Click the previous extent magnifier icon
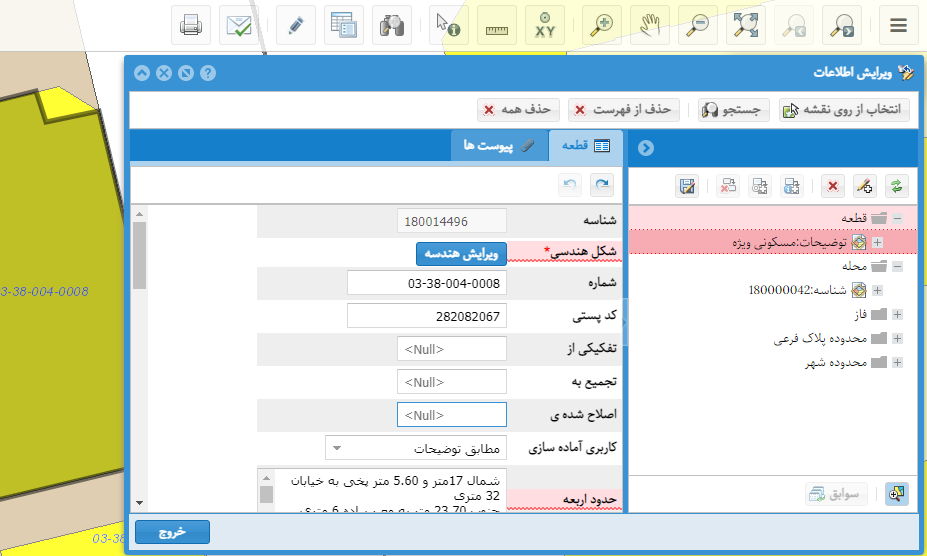This screenshot has width=927, height=556. pyautogui.click(x=793, y=25)
